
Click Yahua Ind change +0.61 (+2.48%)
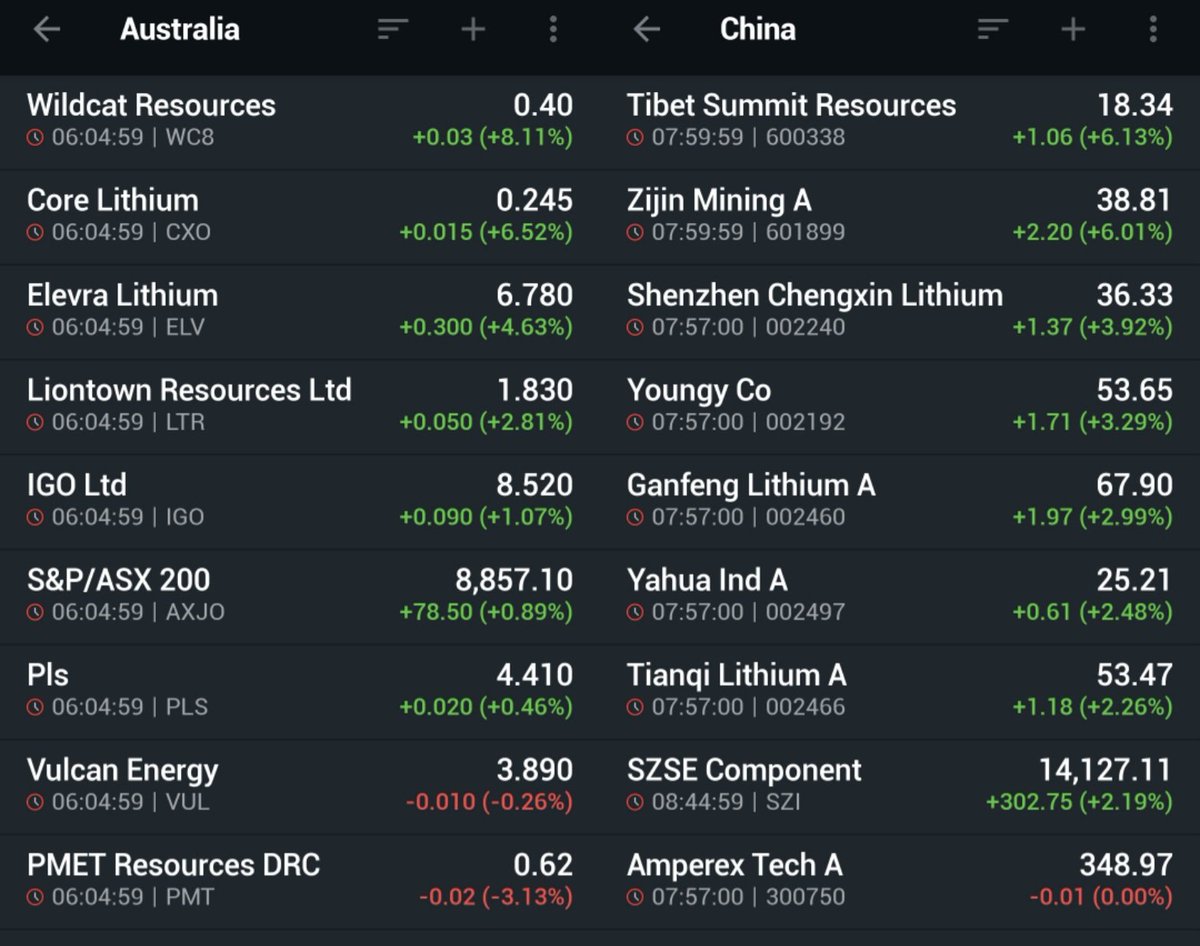(1093, 612)
